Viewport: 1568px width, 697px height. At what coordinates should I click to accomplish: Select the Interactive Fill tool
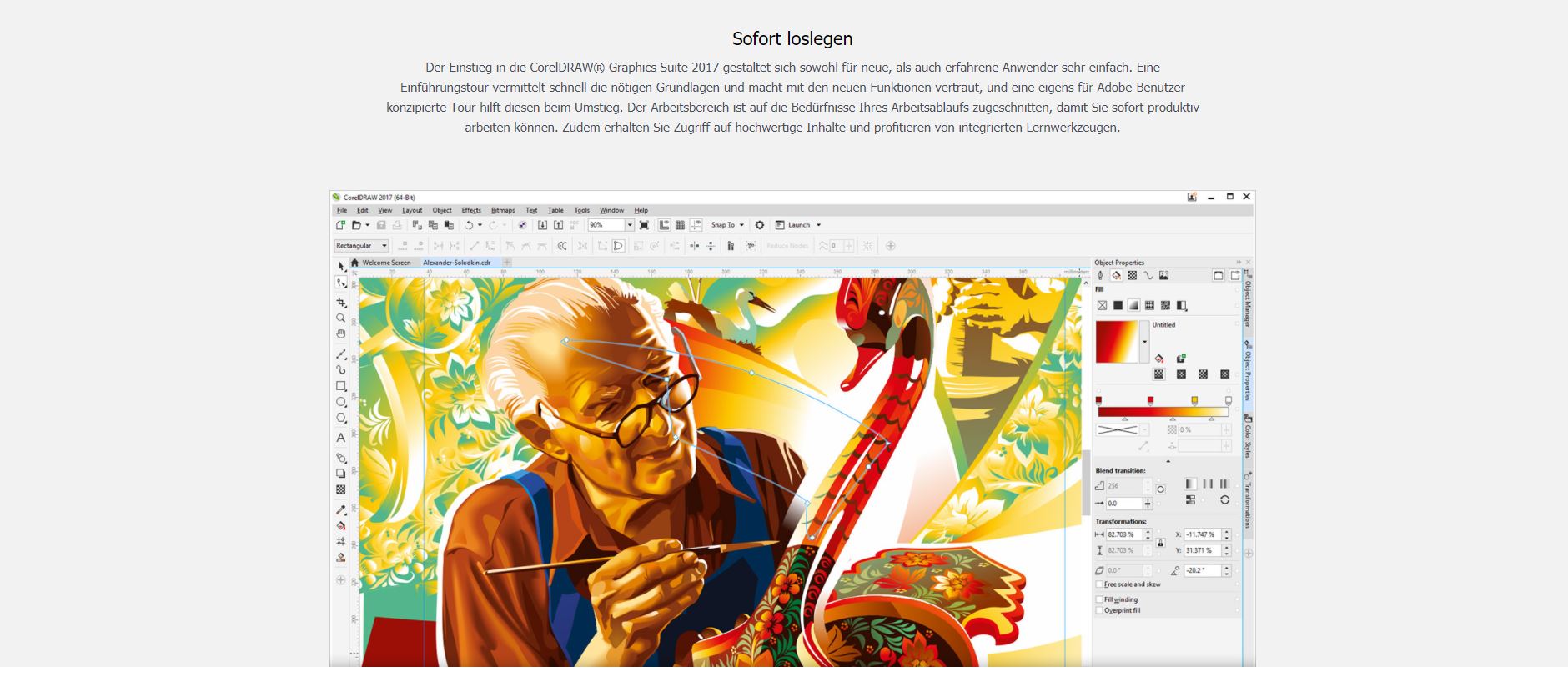[x=341, y=525]
